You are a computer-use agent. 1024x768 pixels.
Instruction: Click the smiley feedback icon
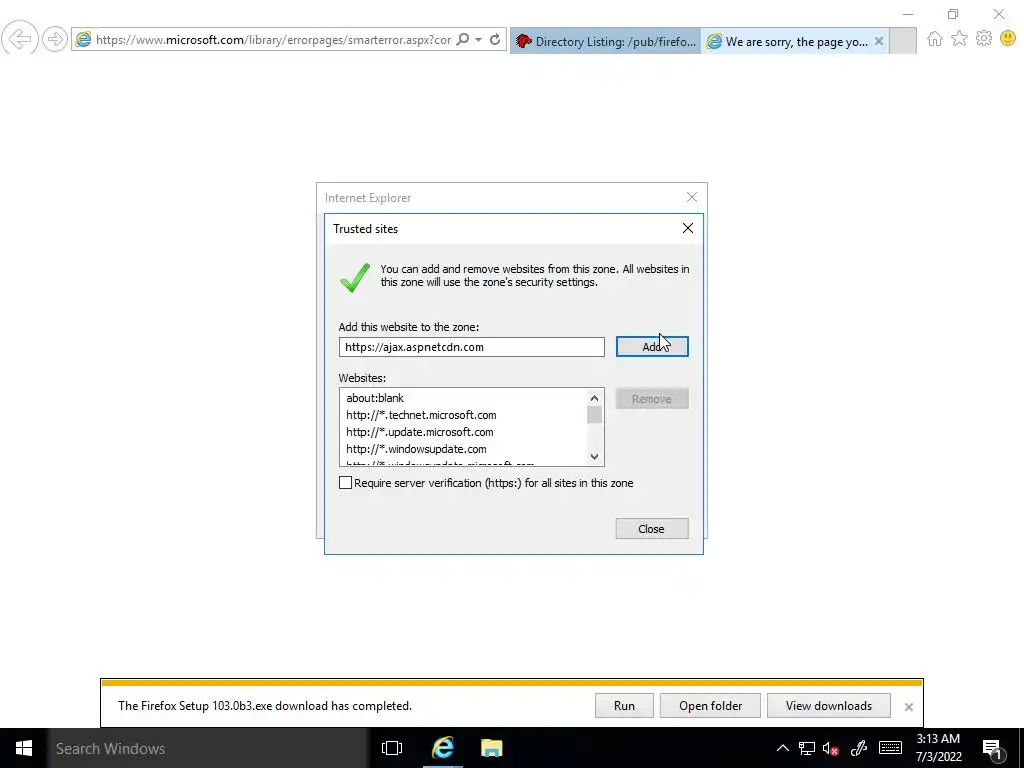click(x=1008, y=39)
